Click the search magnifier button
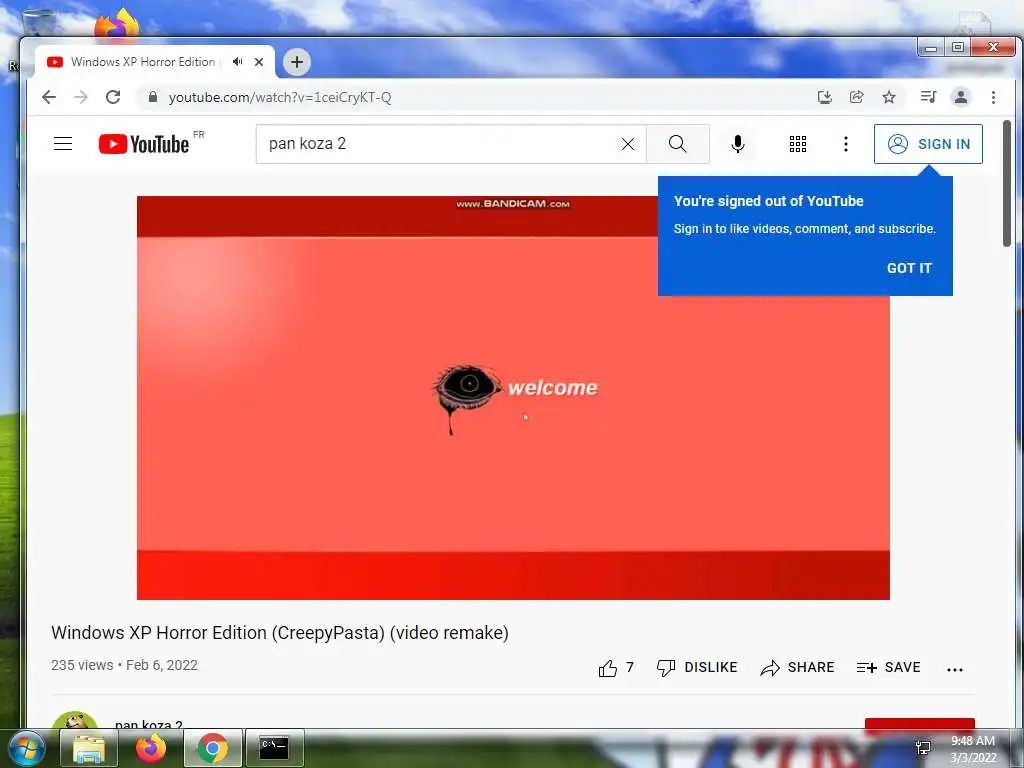 [x=678, y=144]
